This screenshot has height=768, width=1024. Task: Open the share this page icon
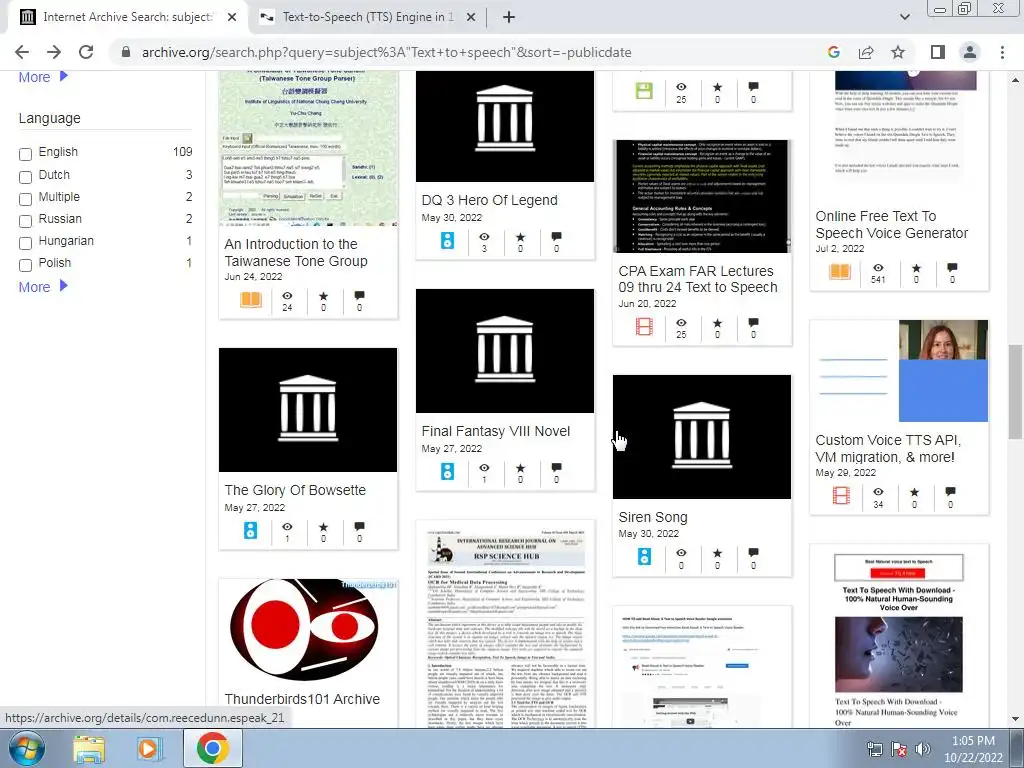coord(866,52)
